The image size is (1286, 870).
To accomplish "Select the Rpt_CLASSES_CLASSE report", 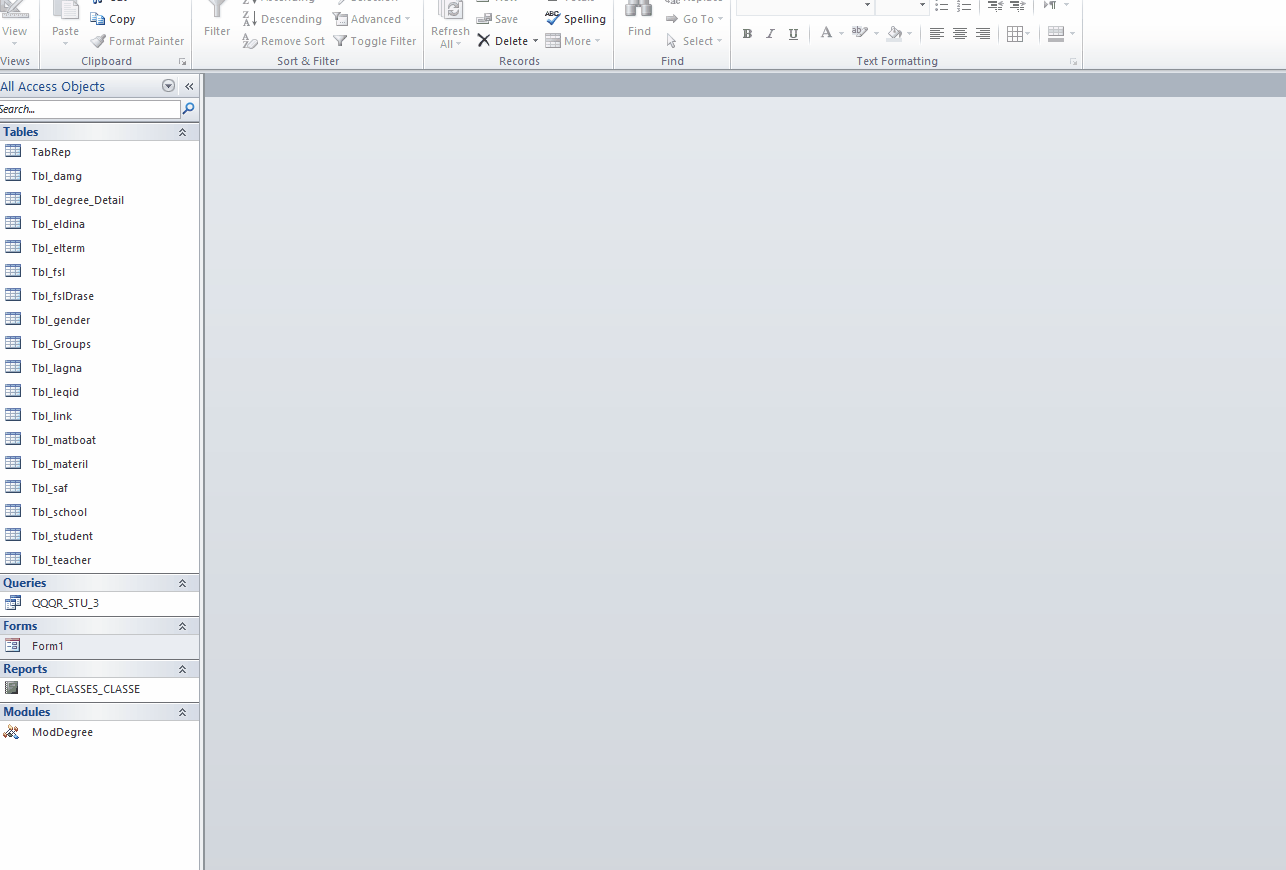I will 85,689.
